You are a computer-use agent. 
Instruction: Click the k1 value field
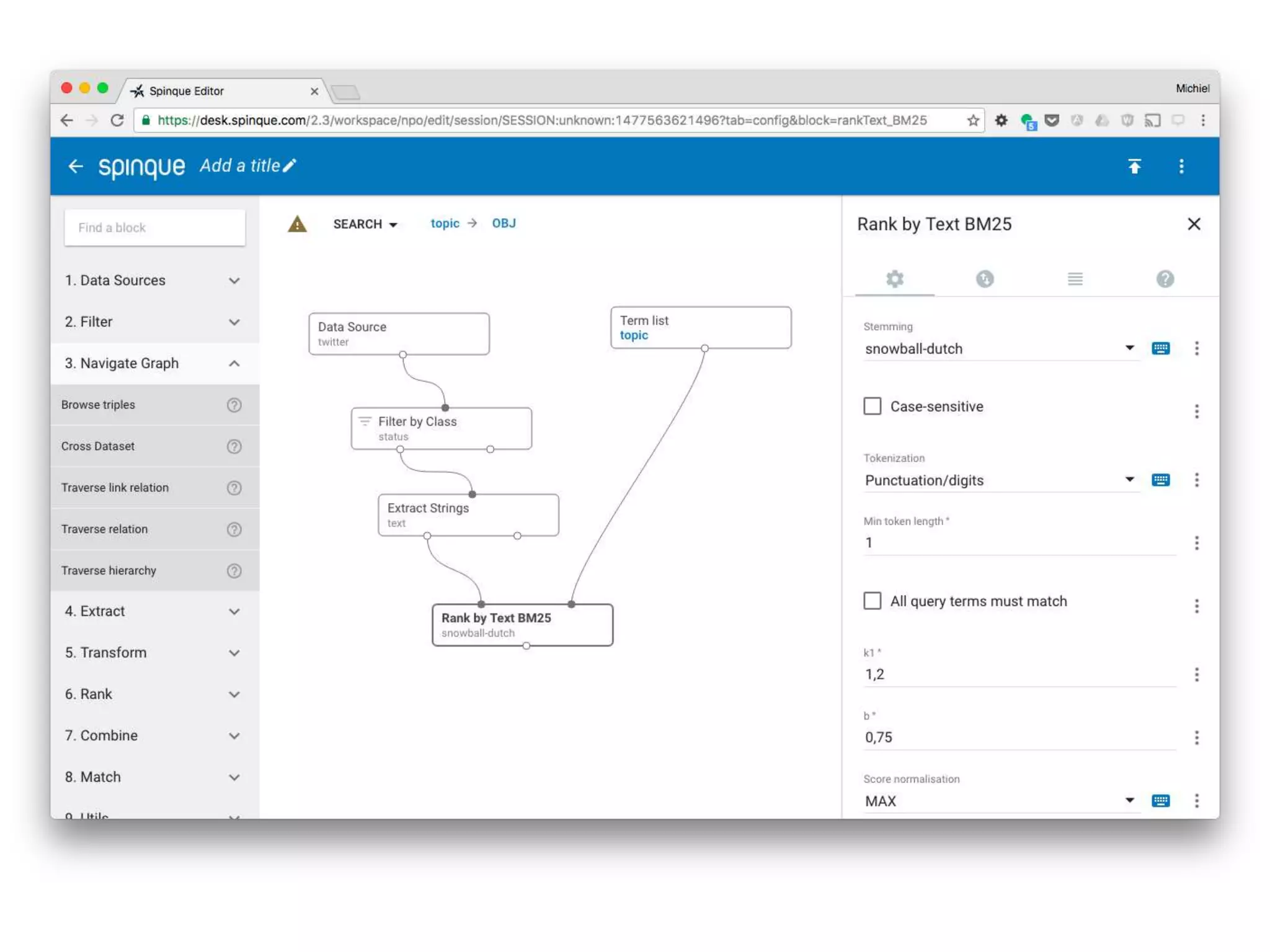[x=1019, y=674]
